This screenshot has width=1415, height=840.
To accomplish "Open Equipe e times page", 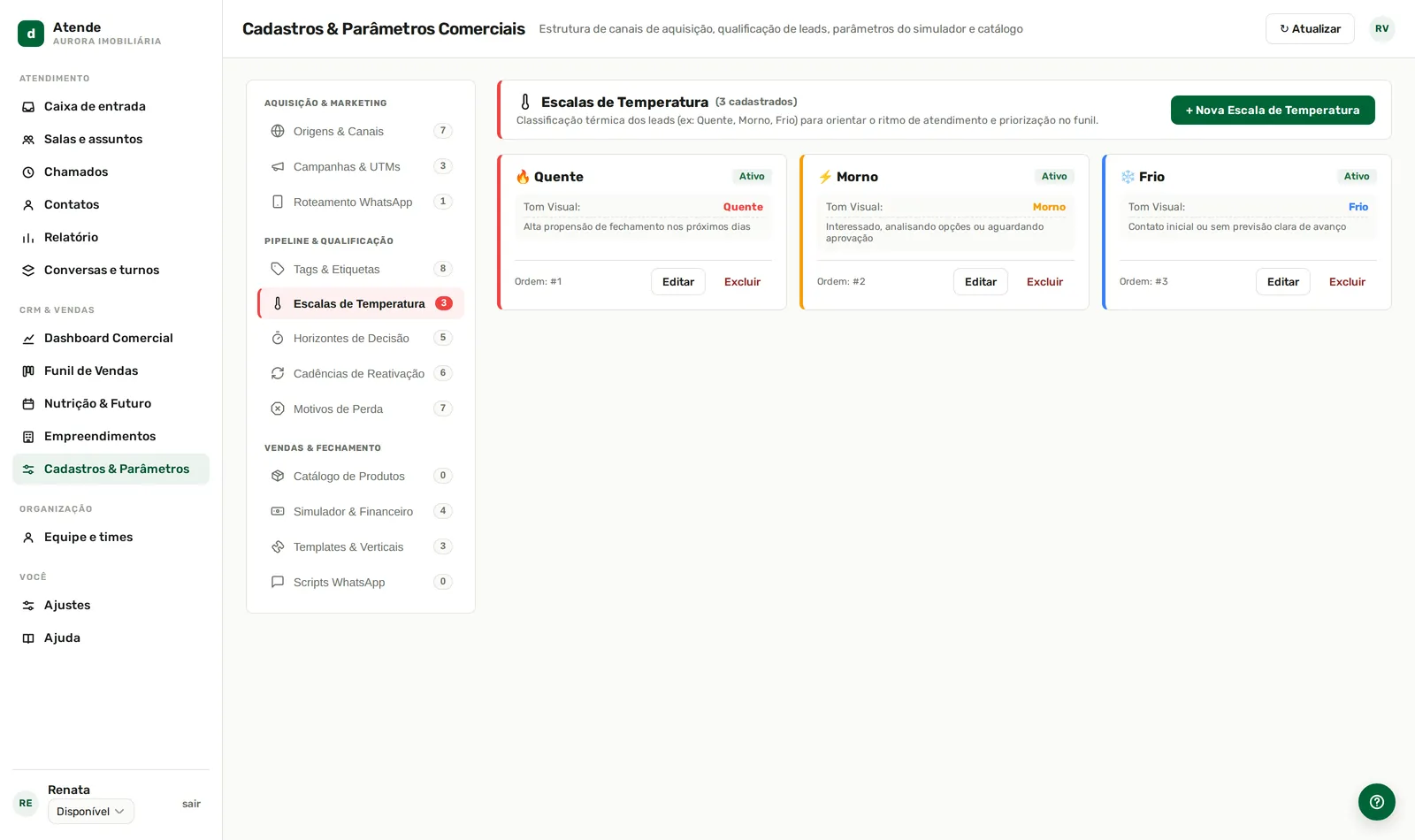I will click(111, 538).
